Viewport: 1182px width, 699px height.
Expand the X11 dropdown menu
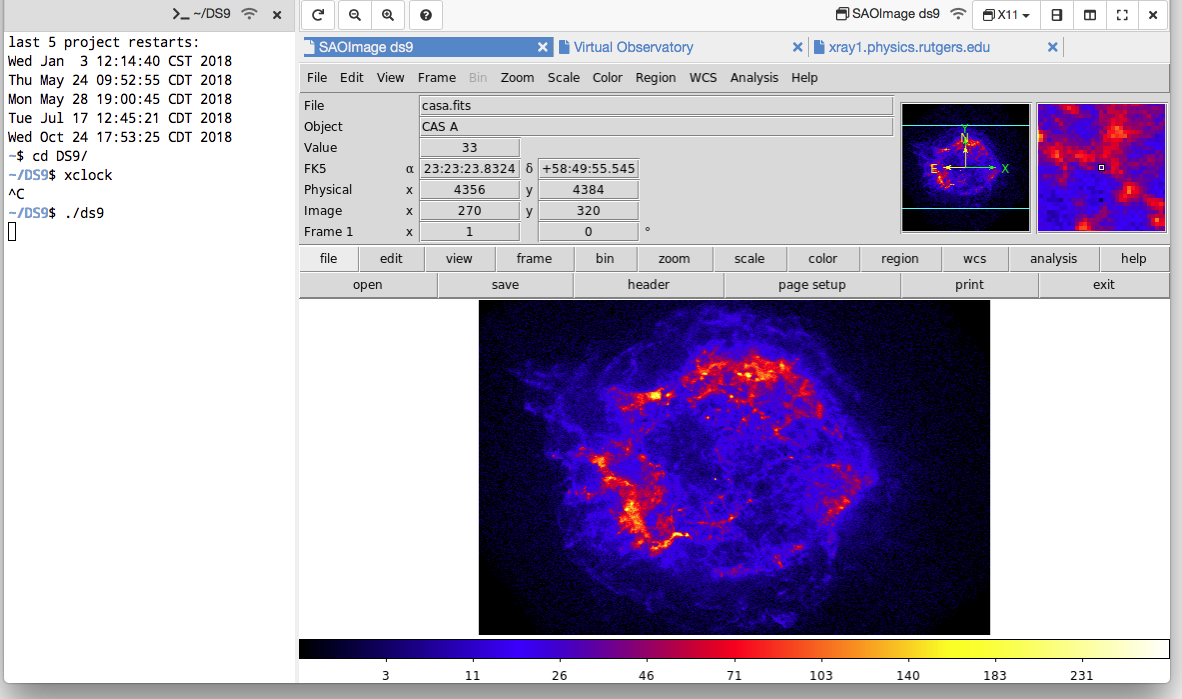[x=1006, y=15]
